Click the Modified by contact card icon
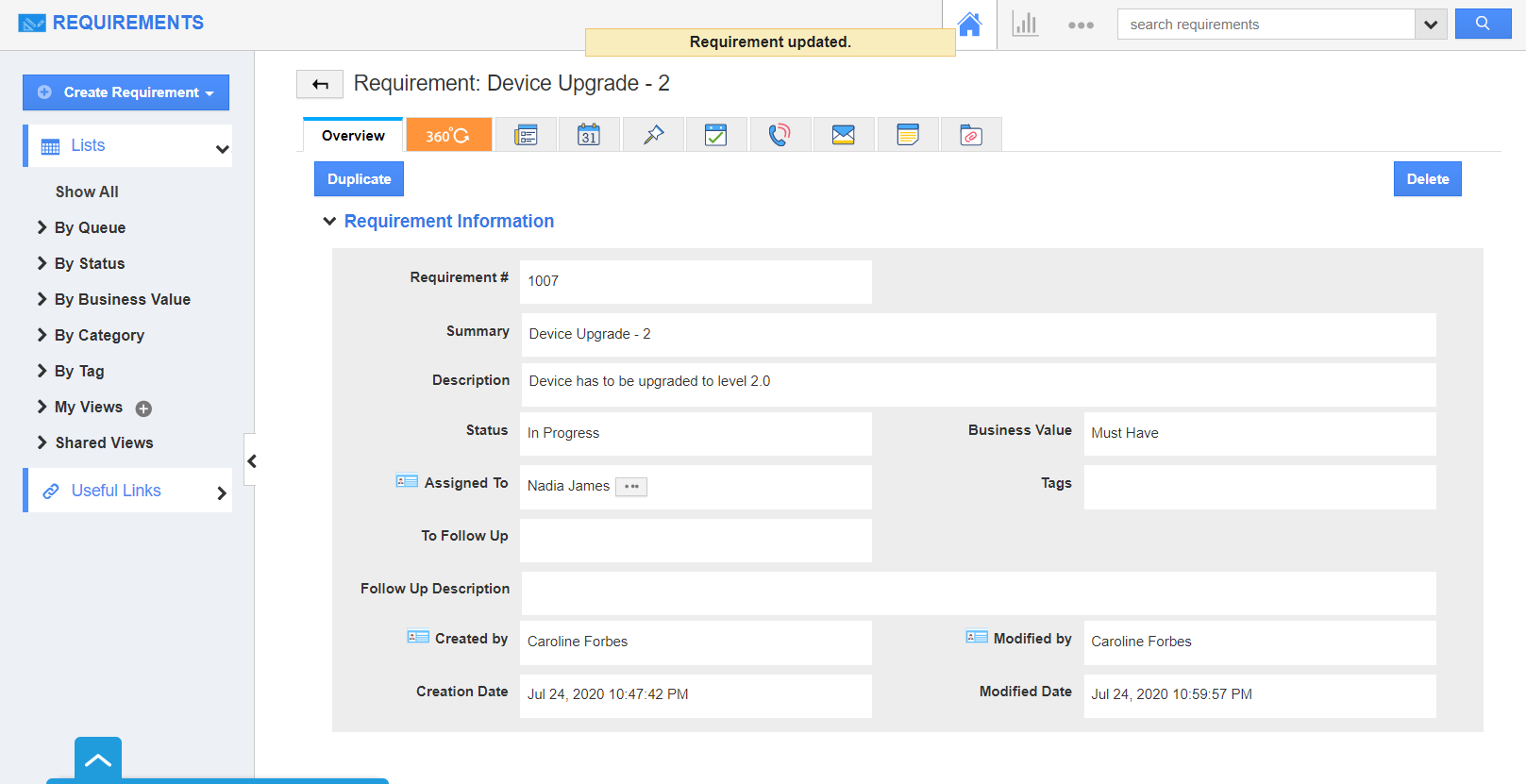Screen dimensions: 1526x784 pyautogui.click(x=977, y=637)
